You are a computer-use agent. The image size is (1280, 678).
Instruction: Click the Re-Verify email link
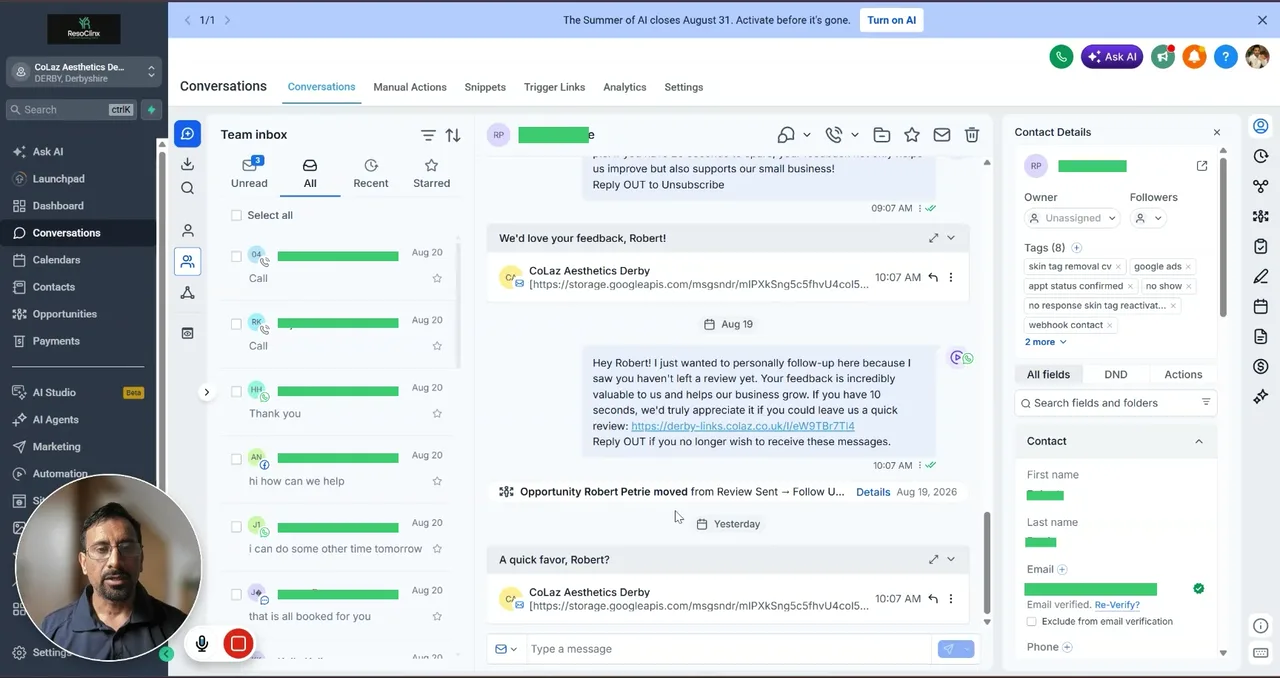(x=1117, y=605)
